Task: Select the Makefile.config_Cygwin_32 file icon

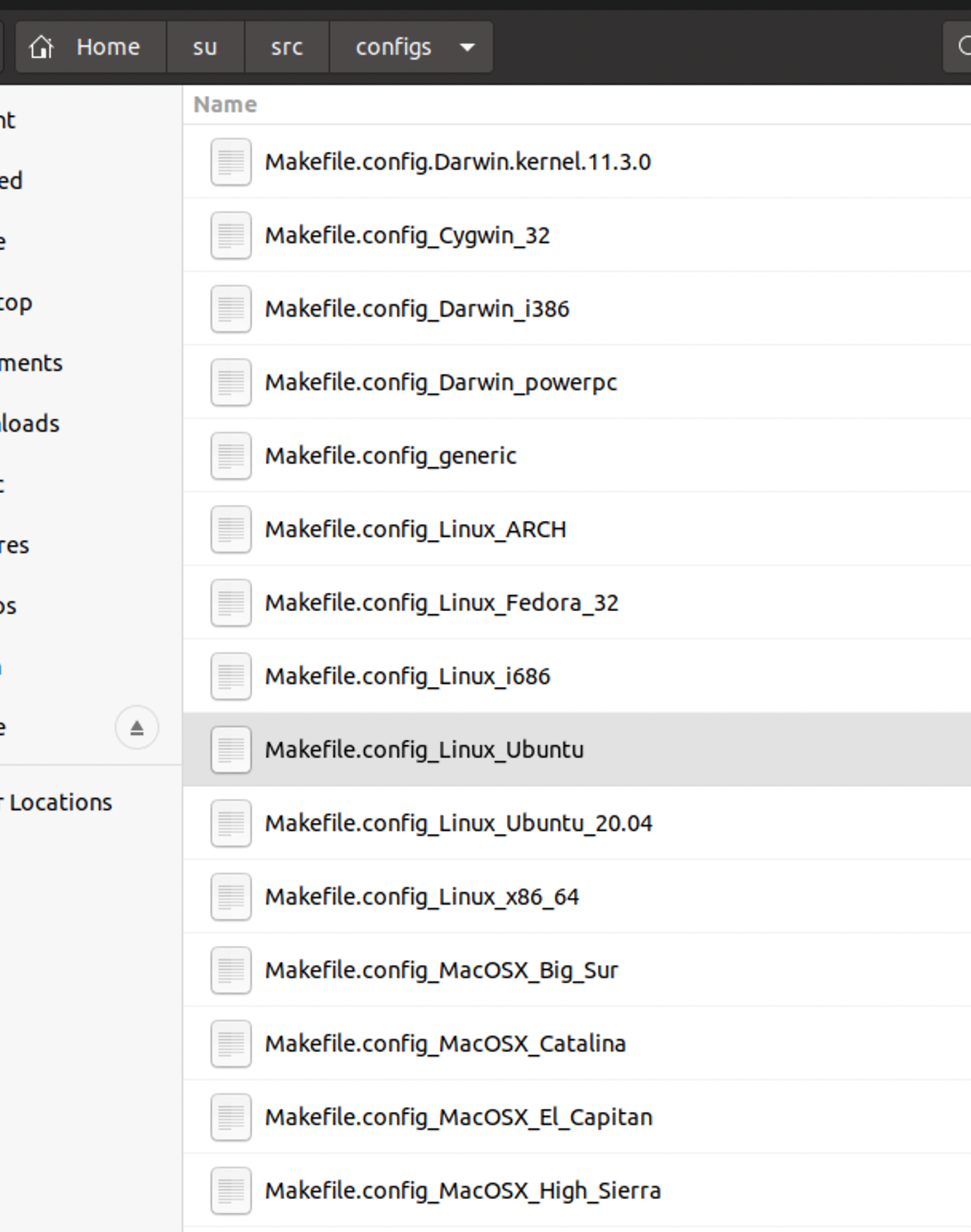Action: click(231, 236)
